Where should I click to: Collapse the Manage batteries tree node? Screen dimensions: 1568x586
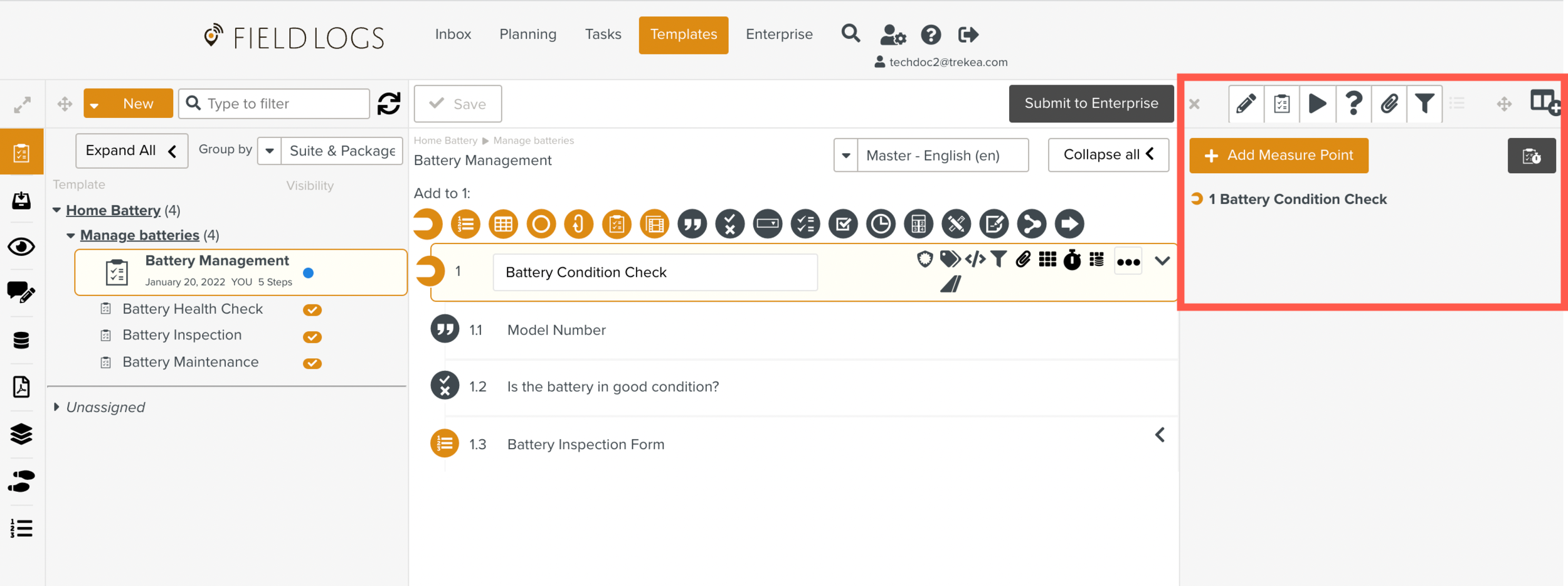[71, 235]
